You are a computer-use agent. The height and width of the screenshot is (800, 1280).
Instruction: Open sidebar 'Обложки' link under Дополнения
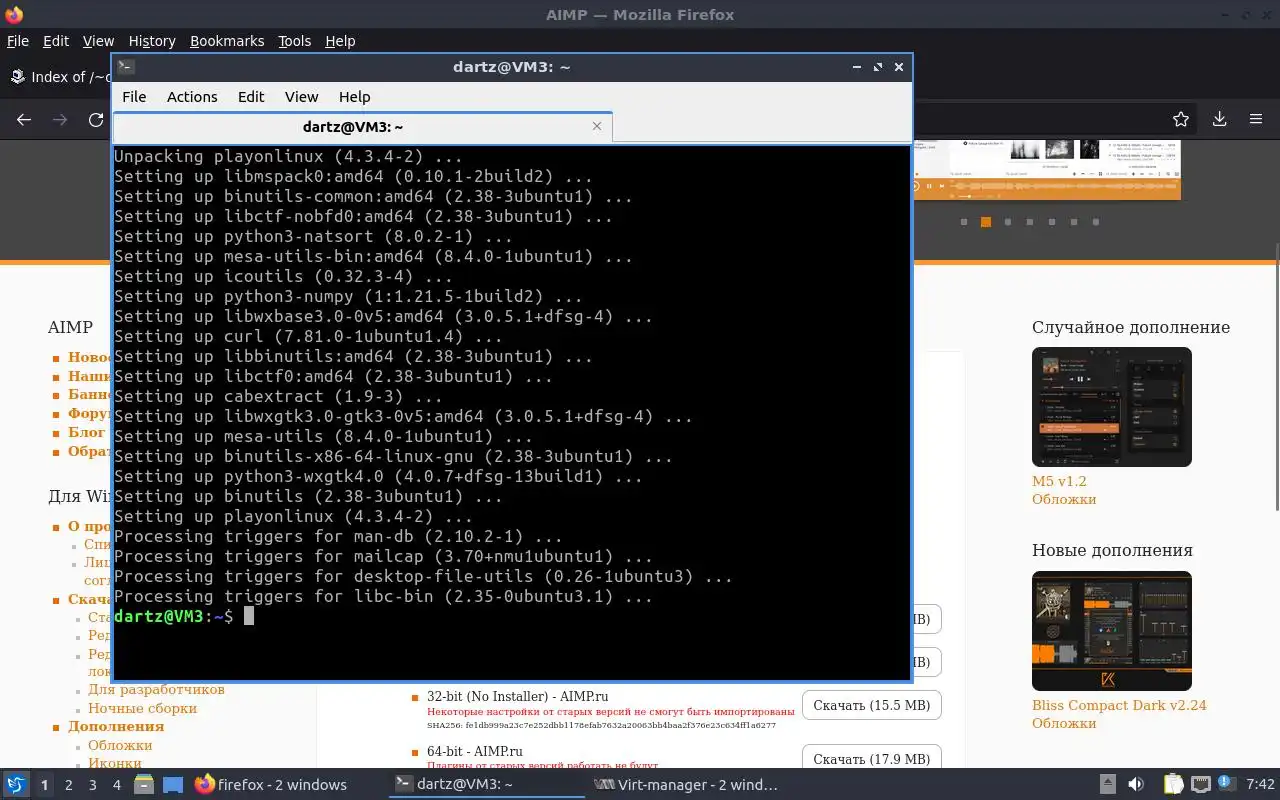pyautogui.click(x=120, y=745)
